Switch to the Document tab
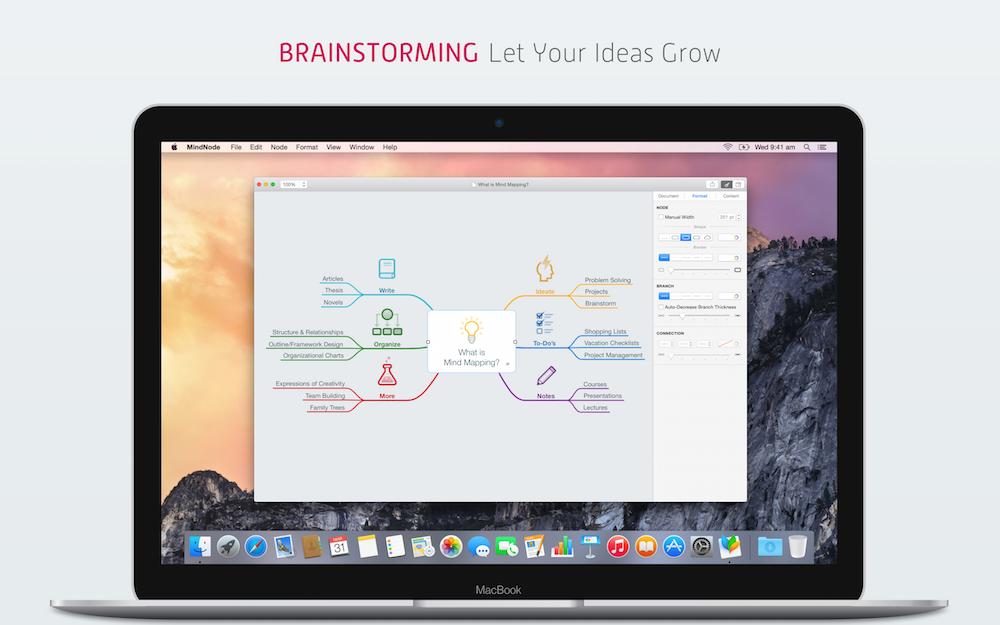This screenshot has width=1000, height=625. pos(668,196)
